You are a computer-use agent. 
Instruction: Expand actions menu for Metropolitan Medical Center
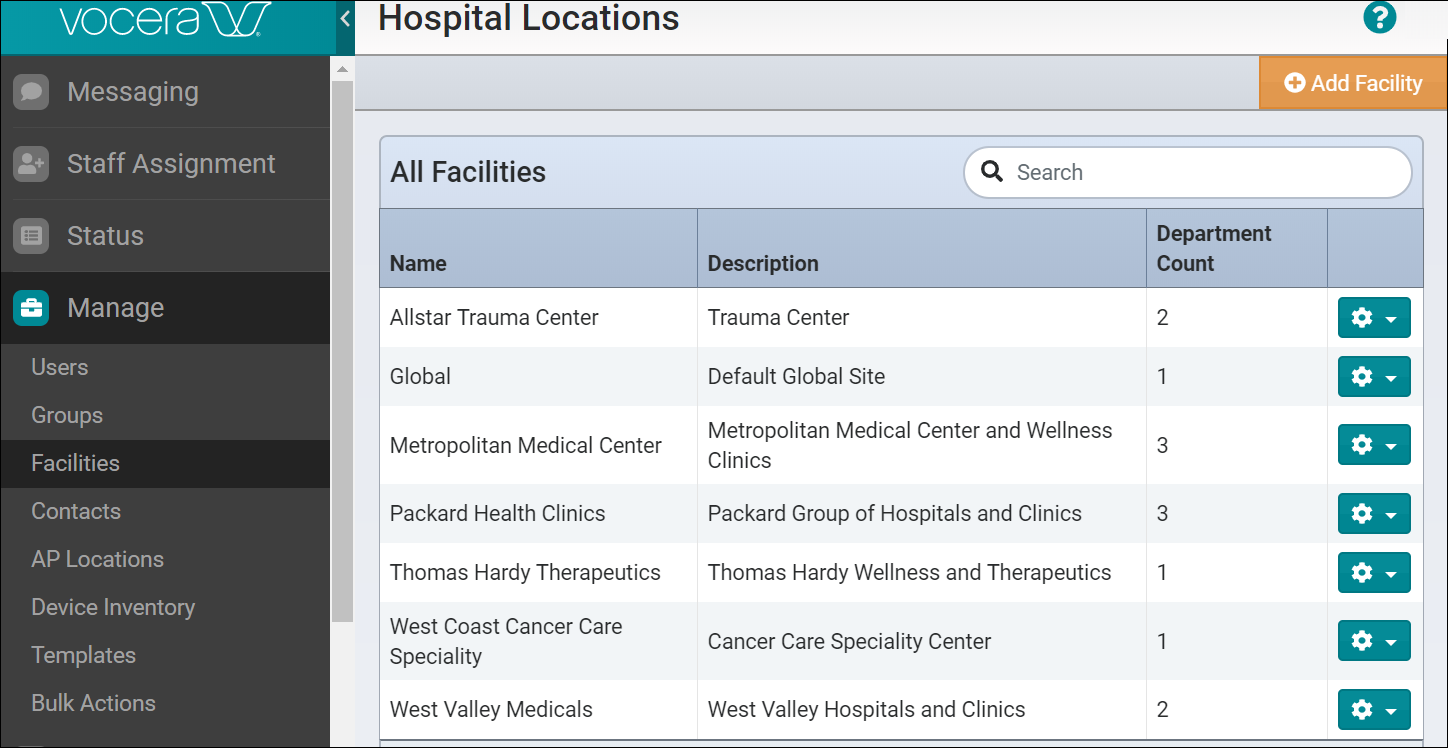click(x=1374, y=445)
